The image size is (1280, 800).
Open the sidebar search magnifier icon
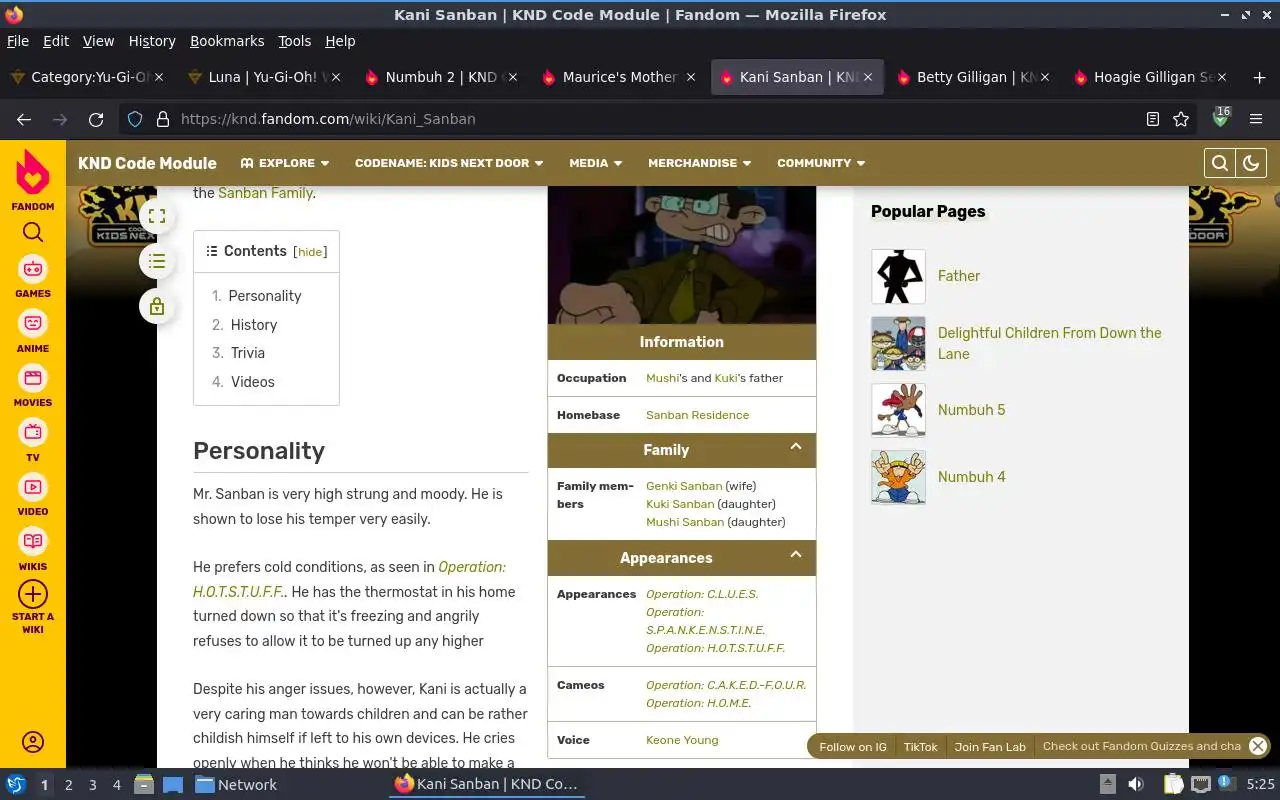33,232
